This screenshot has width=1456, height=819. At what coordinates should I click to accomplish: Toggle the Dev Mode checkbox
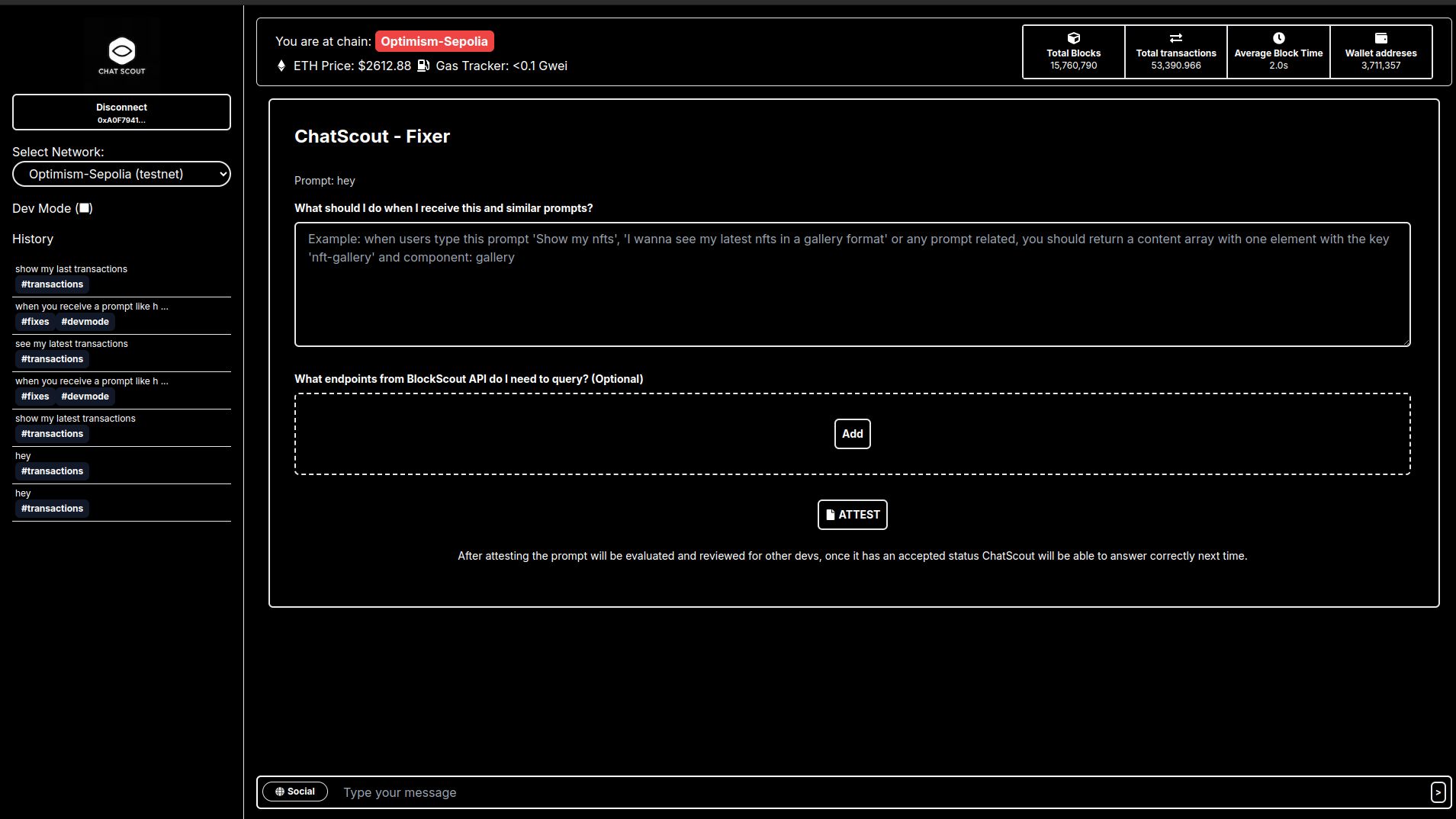[85, 208]
